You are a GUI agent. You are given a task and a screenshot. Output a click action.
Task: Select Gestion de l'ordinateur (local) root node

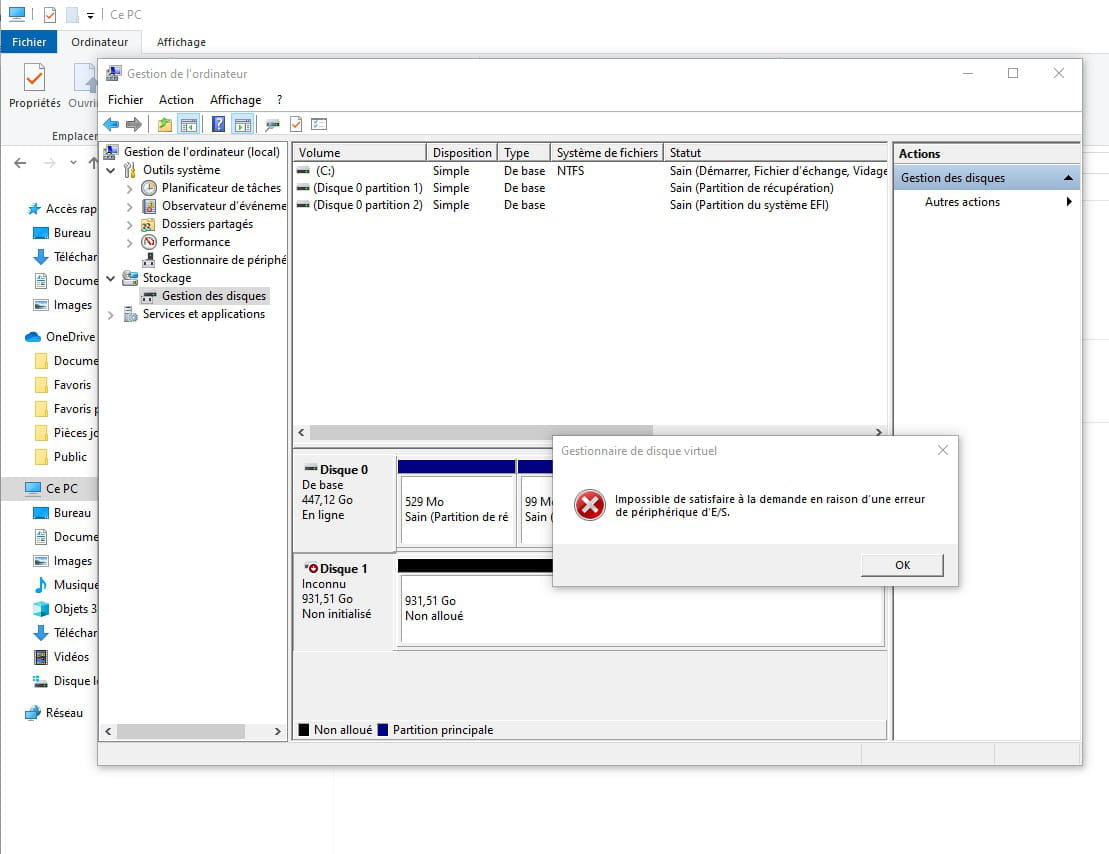pos(202,151)
